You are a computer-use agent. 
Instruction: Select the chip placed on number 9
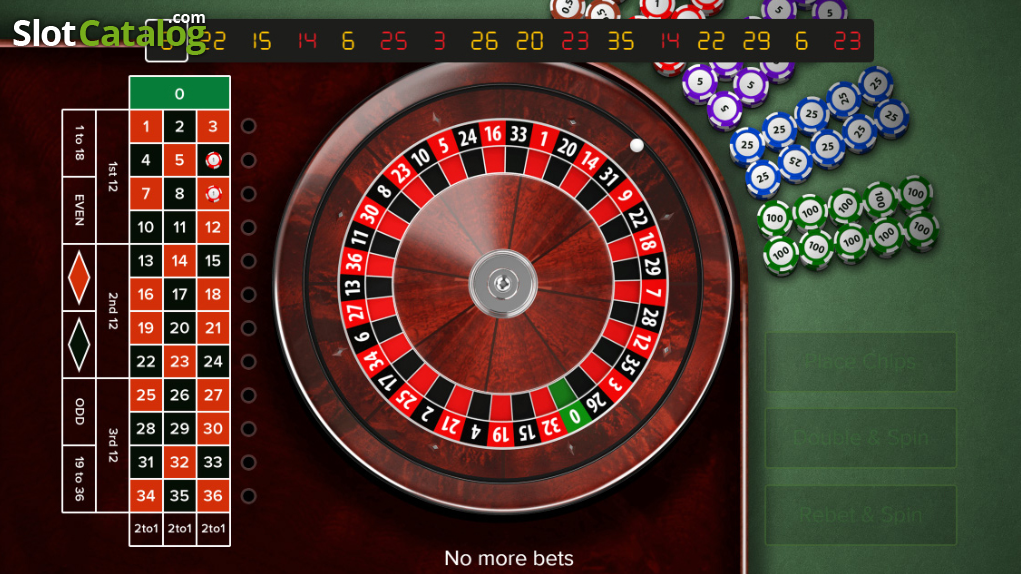[214, 194]
